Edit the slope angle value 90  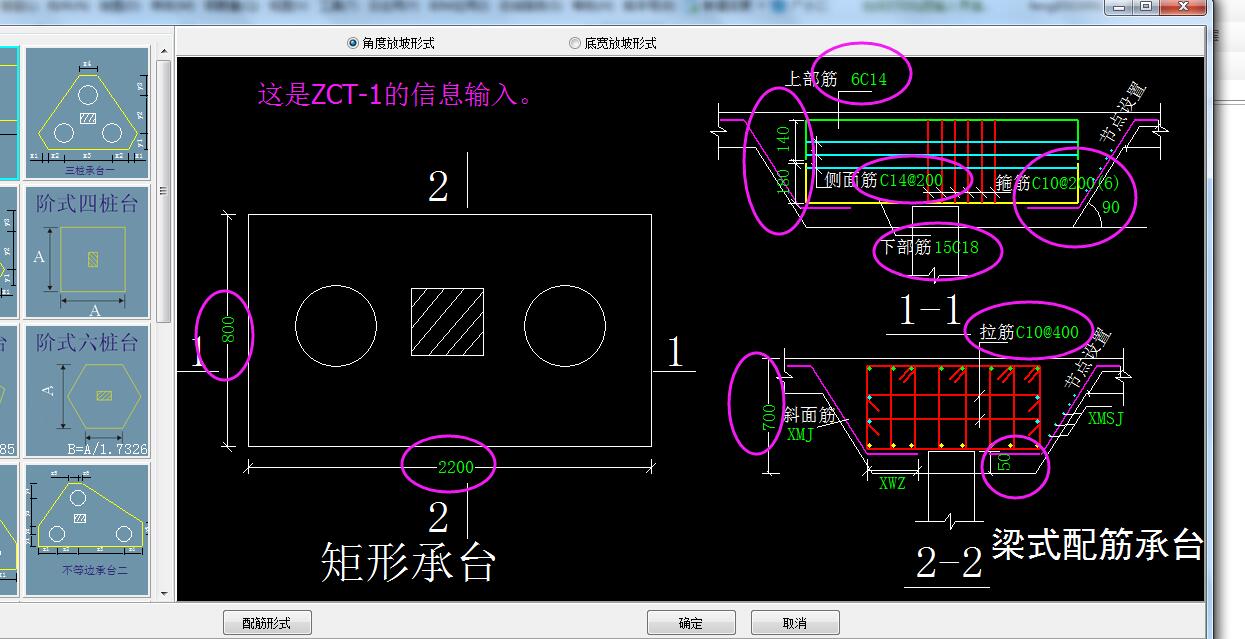(1110, 208)
